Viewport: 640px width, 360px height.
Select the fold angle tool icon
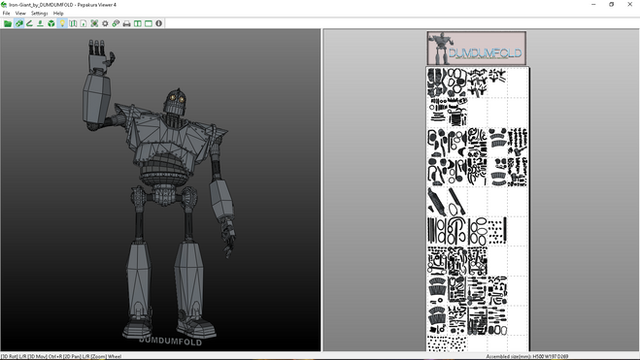(29, 24)
